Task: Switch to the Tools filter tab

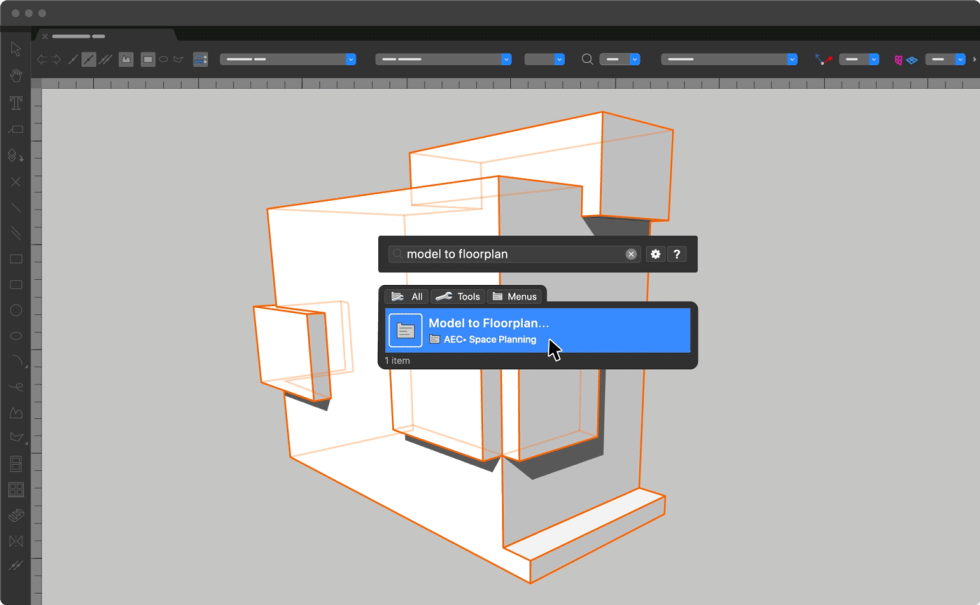Action: coord(458,296)
